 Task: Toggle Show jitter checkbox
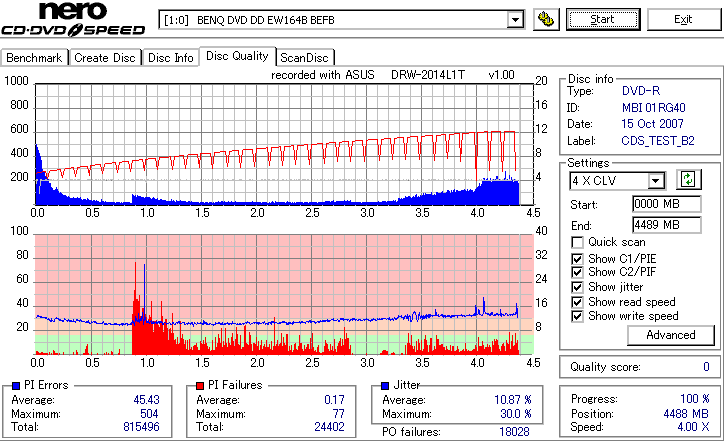(577, 287)
